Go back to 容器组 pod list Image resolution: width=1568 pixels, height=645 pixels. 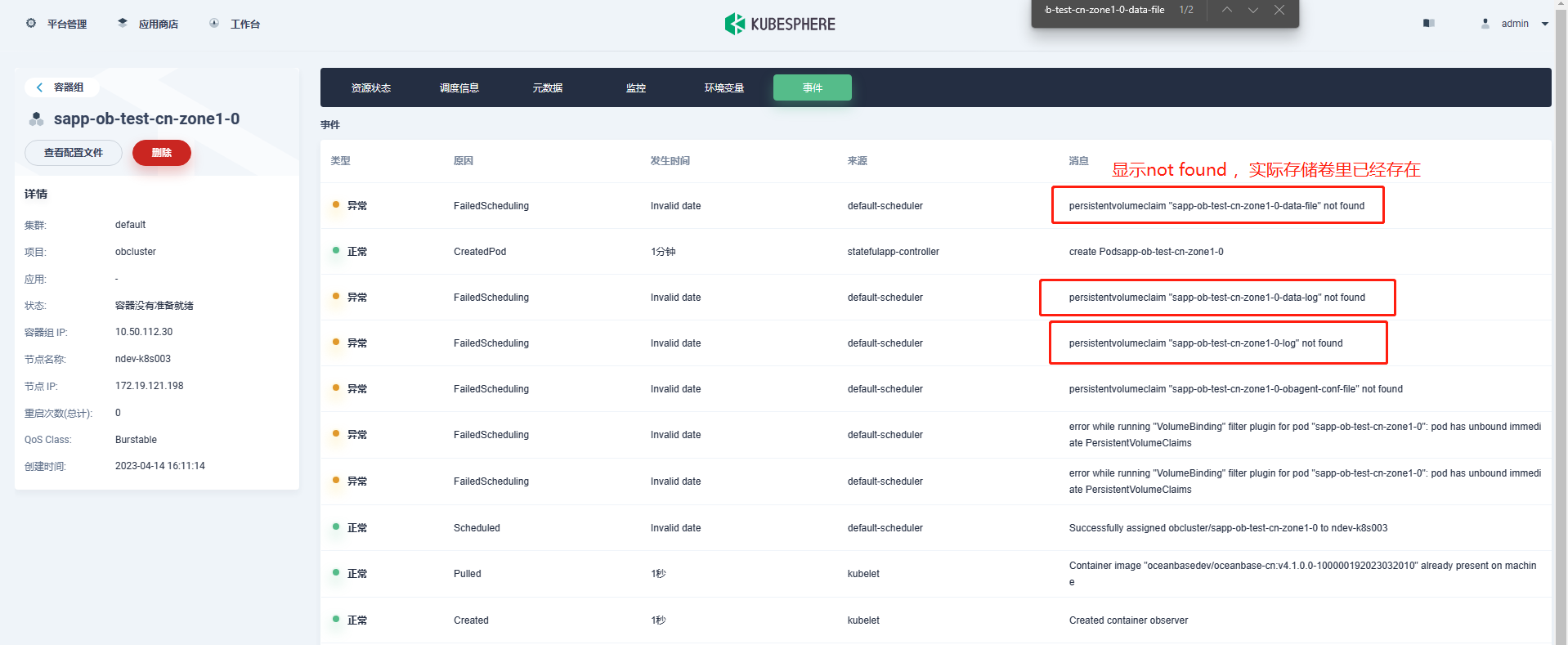[x=60, y=87]
